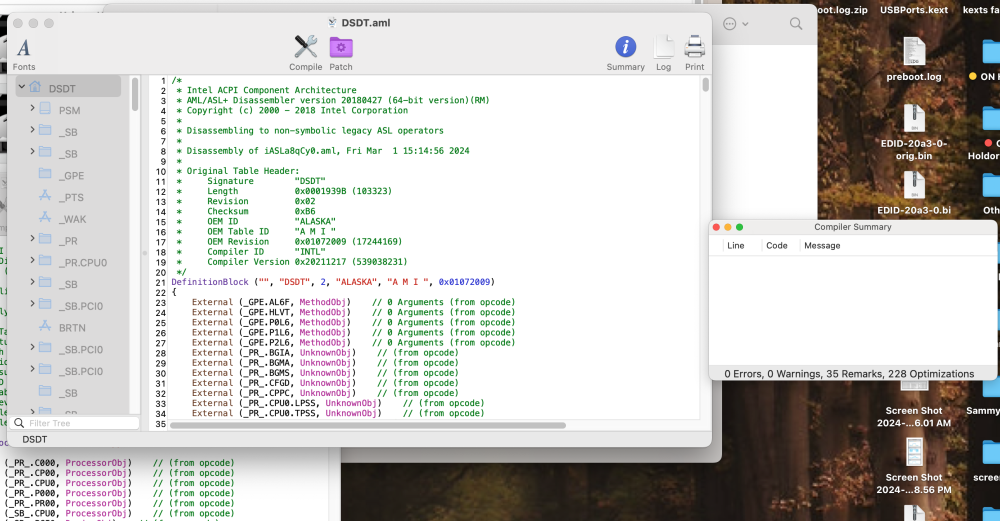Click the BRTN method icon in the tree
This screenshot has height=521, width=1000.
pyautogui.click(x=45, y=327)
